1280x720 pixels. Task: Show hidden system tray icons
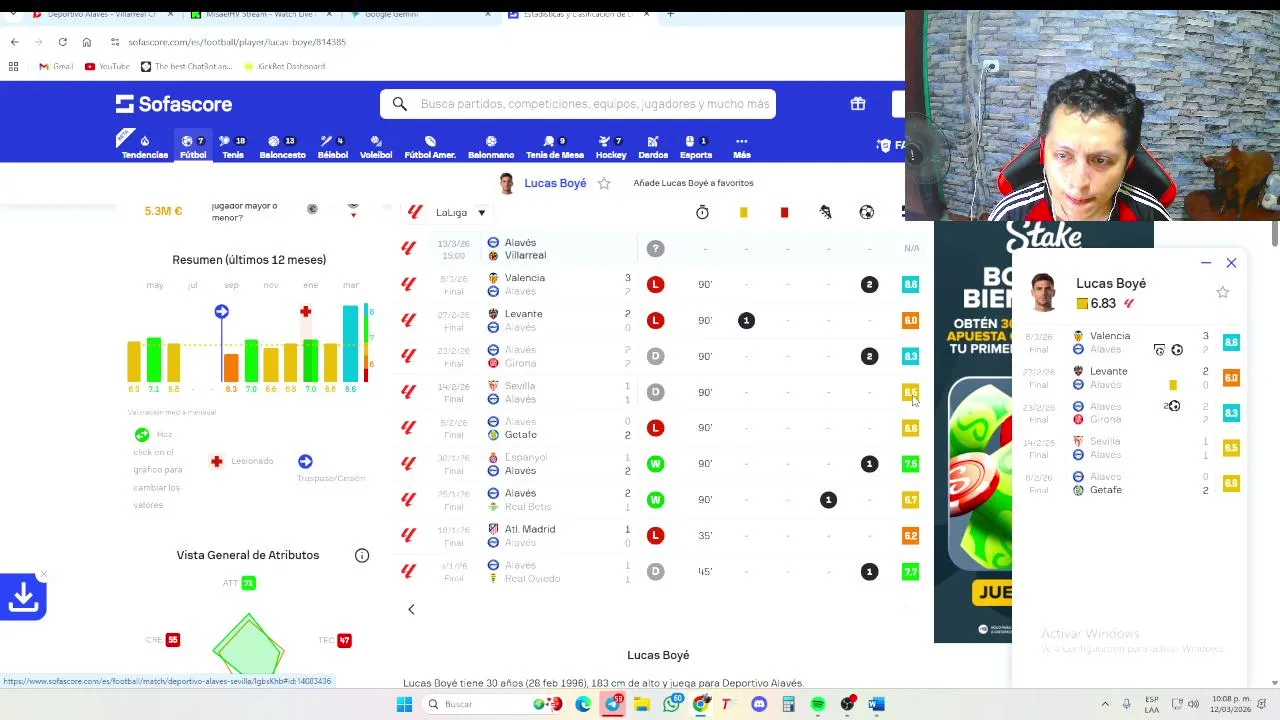click(x=1105, y=704)
